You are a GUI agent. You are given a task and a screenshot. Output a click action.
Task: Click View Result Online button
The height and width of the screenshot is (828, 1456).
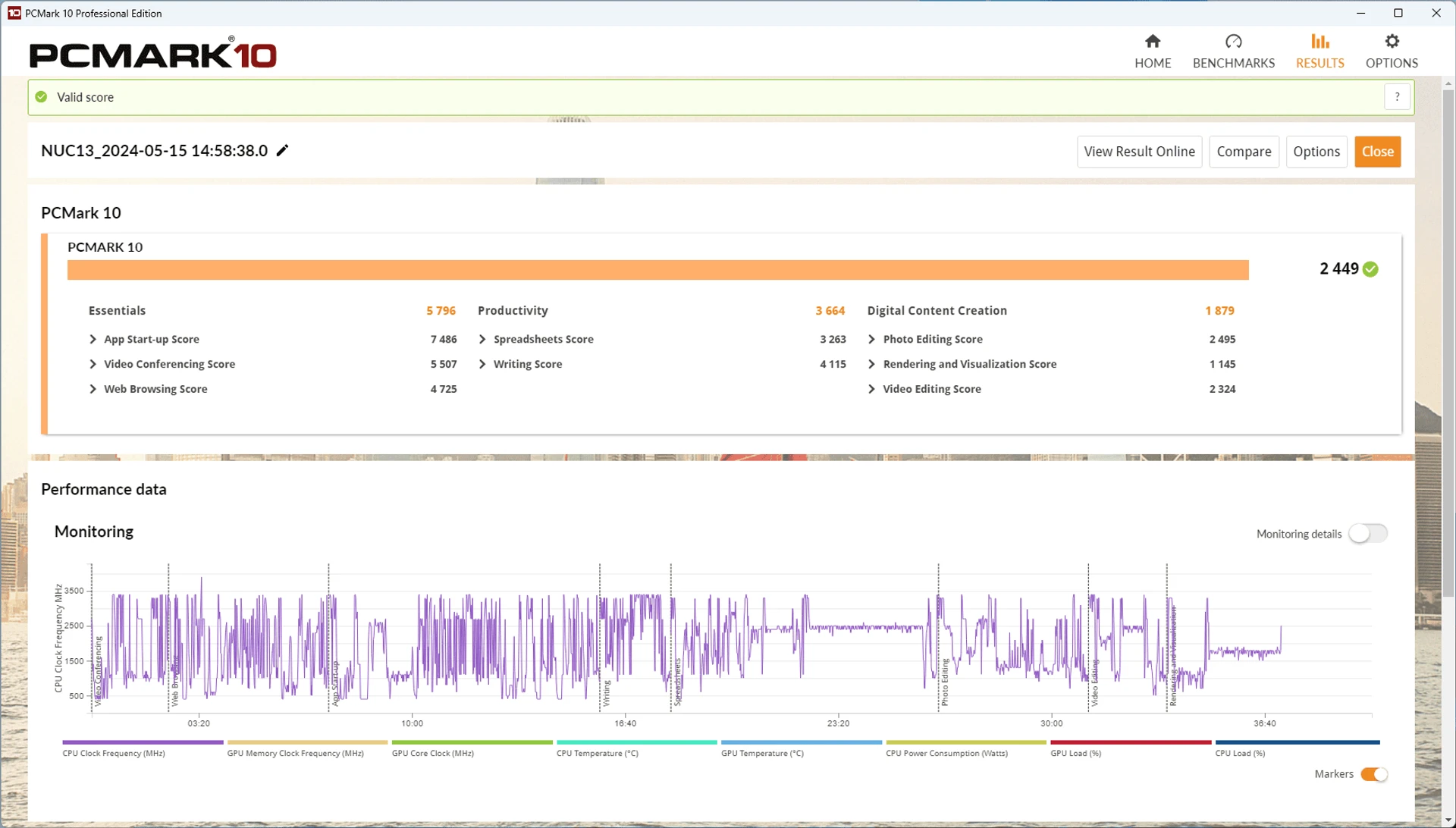coord(1139,152)
